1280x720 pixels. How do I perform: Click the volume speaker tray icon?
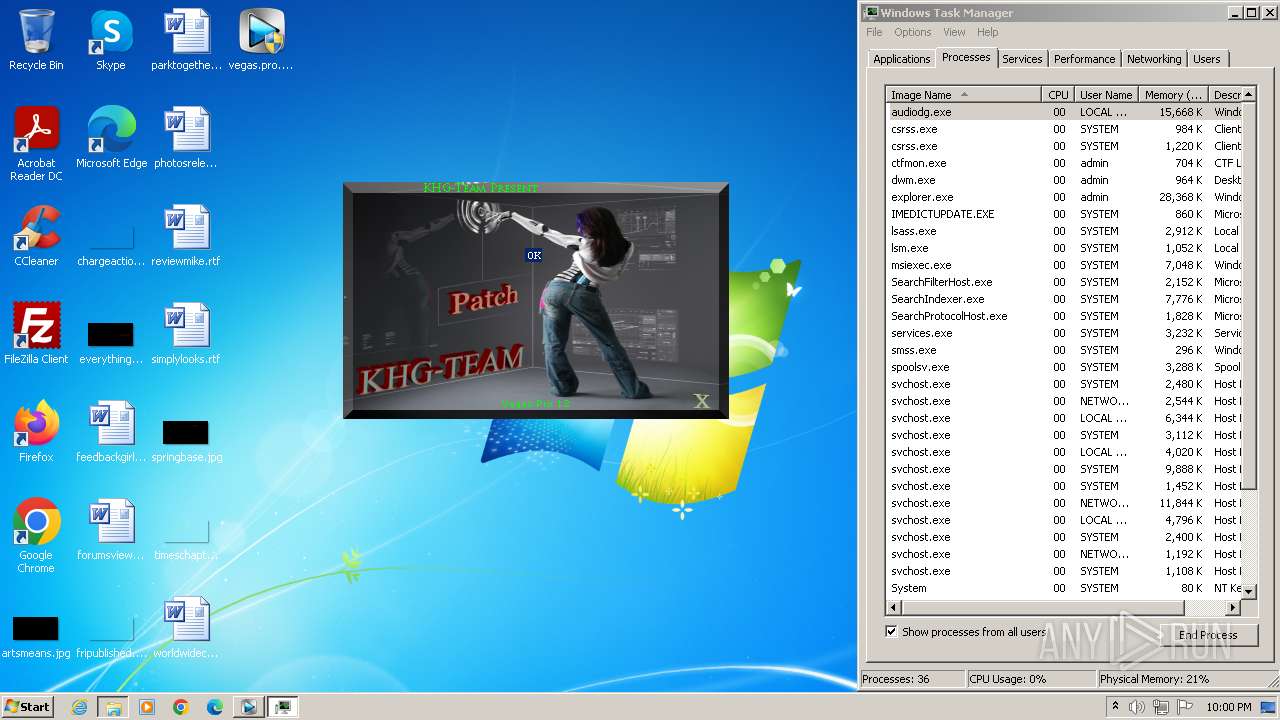[x=1137, y=707]
